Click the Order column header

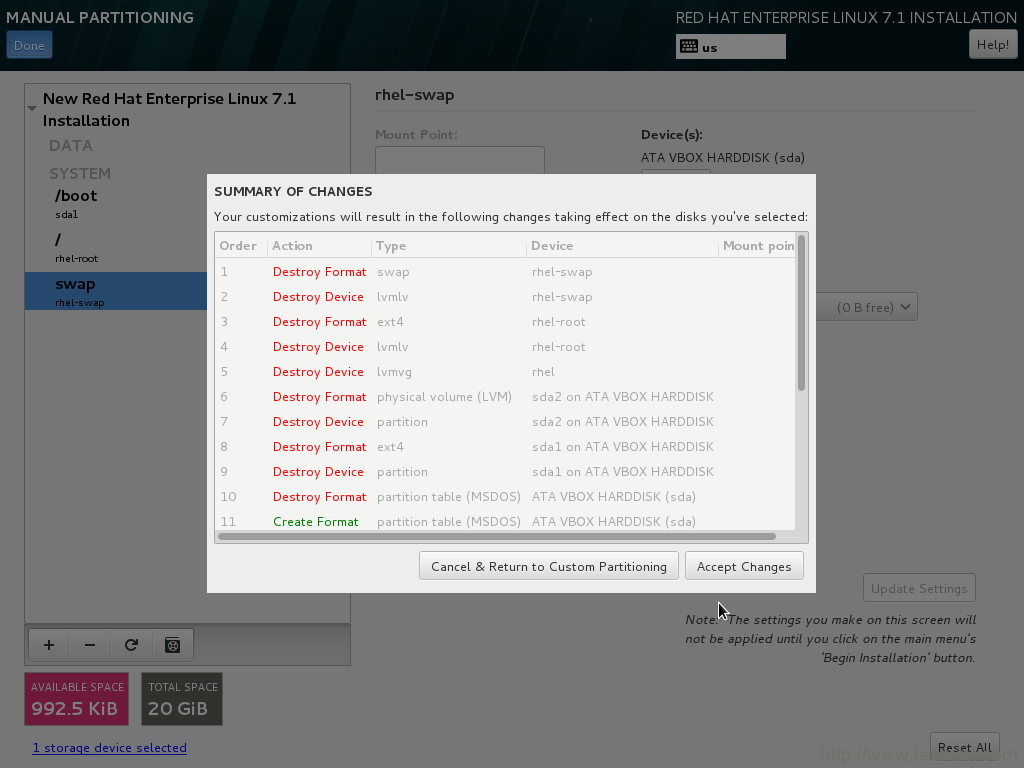point(240,246)
